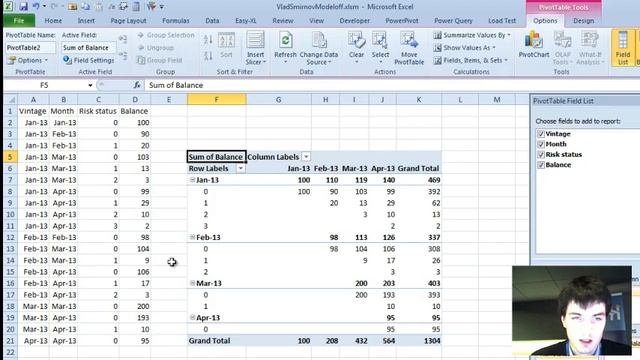The height and width of the screenshot is (360, 640).
Task: Switch to the Power Query tab
Action: [x=453, y=20]
